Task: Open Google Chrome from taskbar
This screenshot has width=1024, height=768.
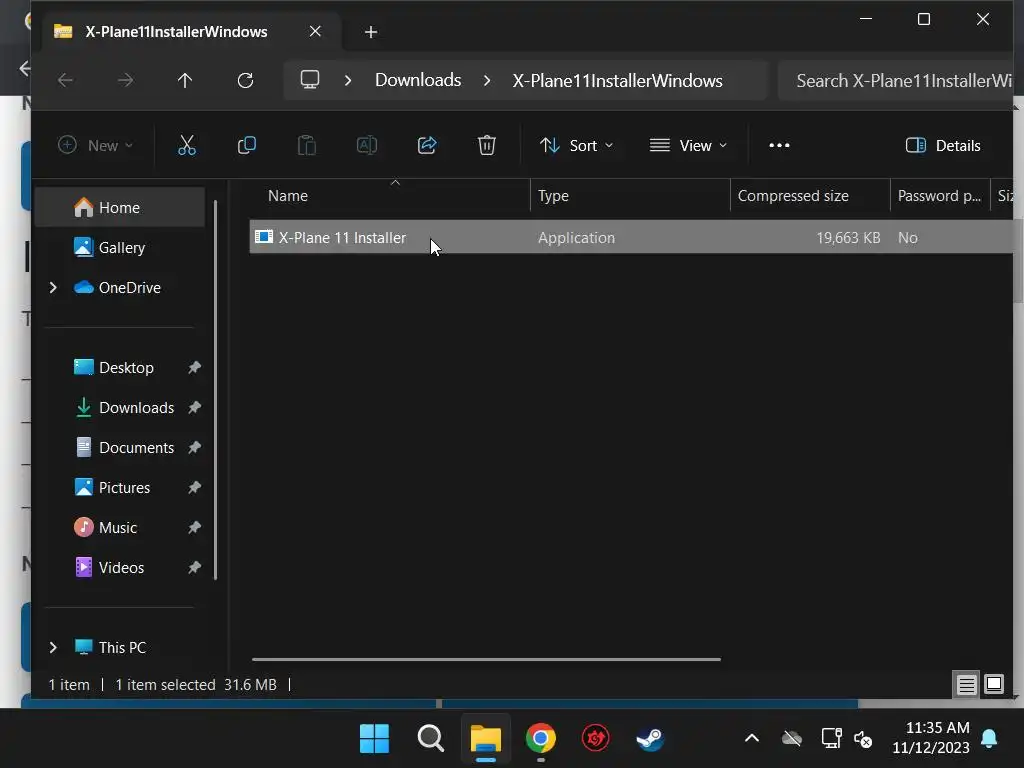Action: (x=541, y=739)
